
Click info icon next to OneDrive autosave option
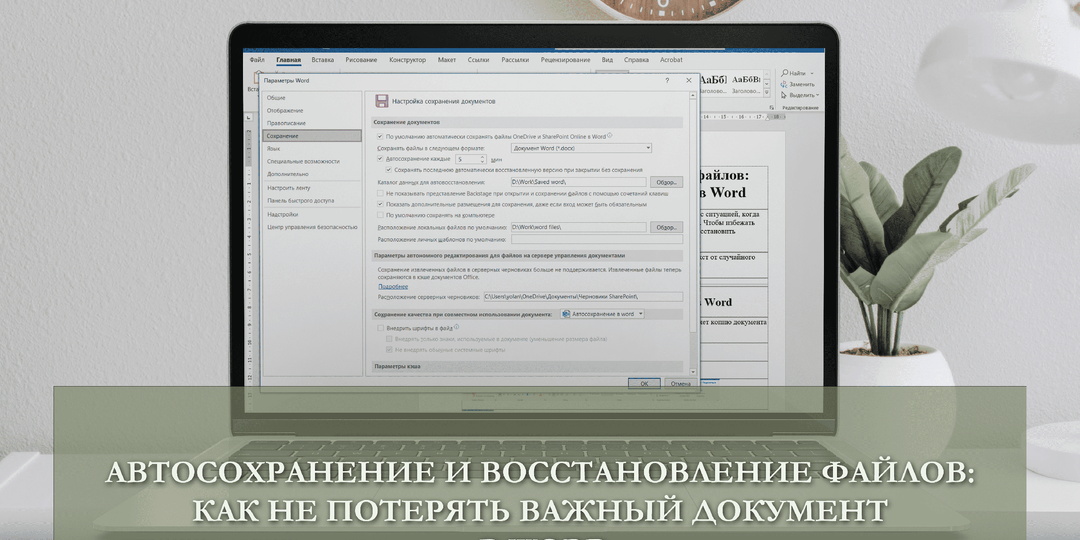pyautogui.click(x=610, y=136)
